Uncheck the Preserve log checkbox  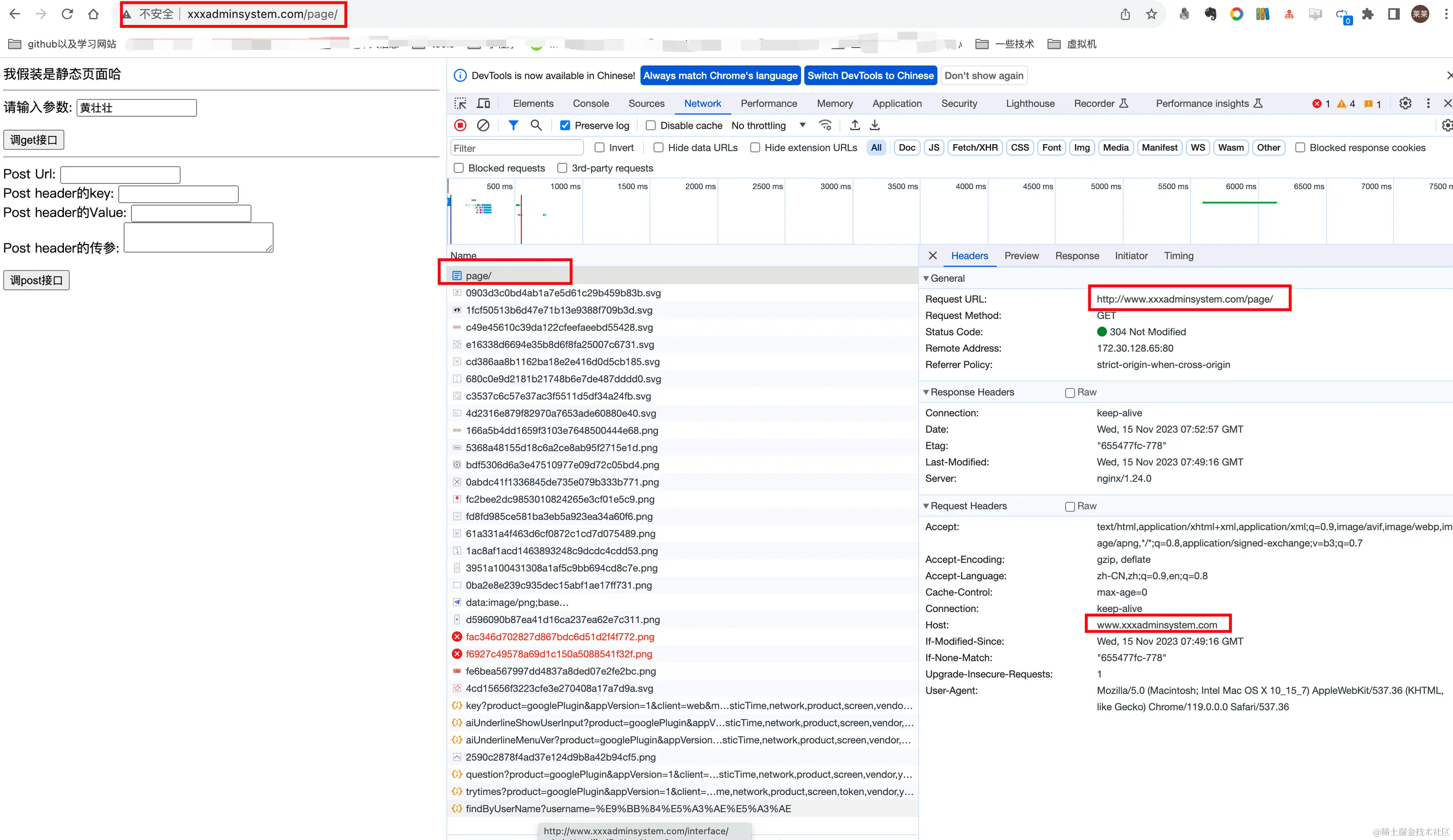[x=565, y=126]
